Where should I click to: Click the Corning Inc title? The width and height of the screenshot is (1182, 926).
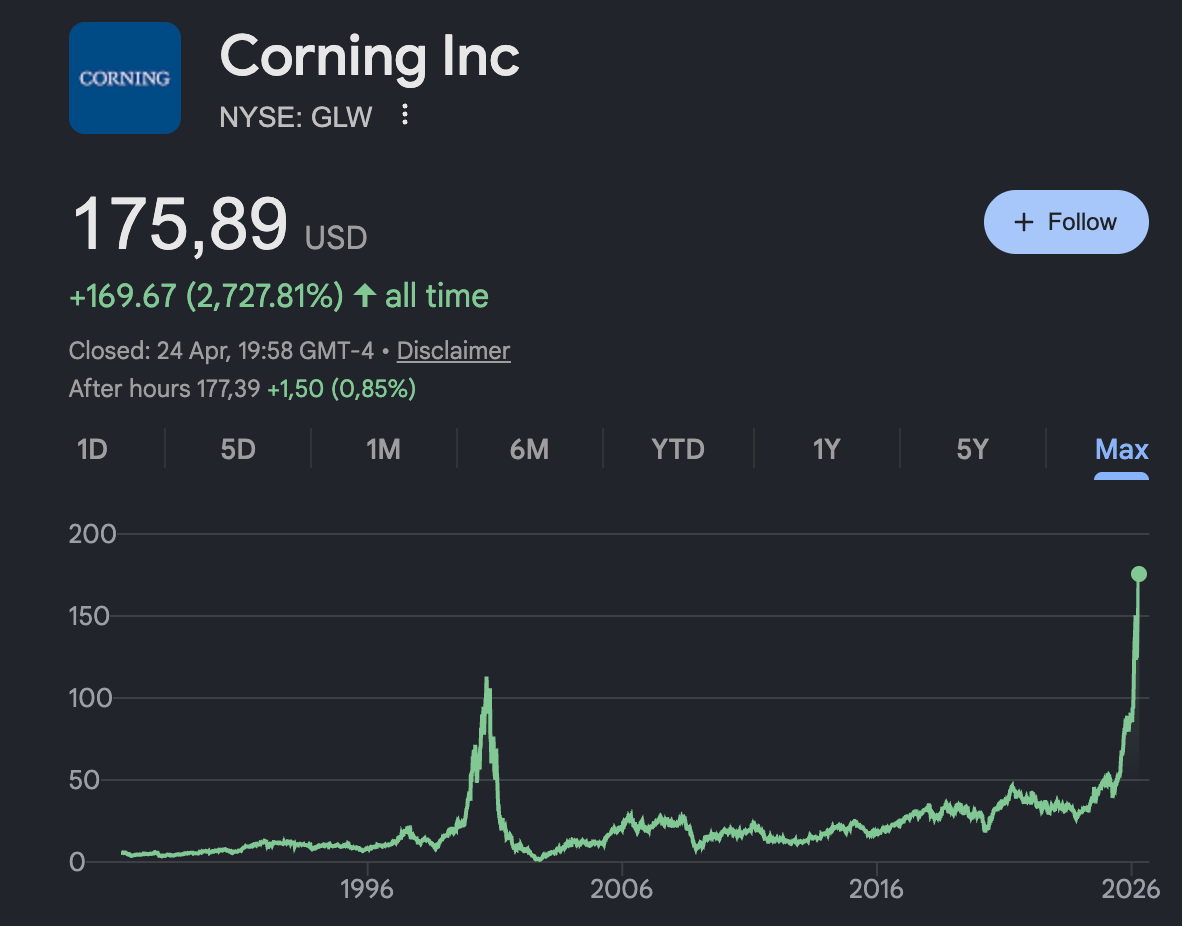(x=369, y=57)
